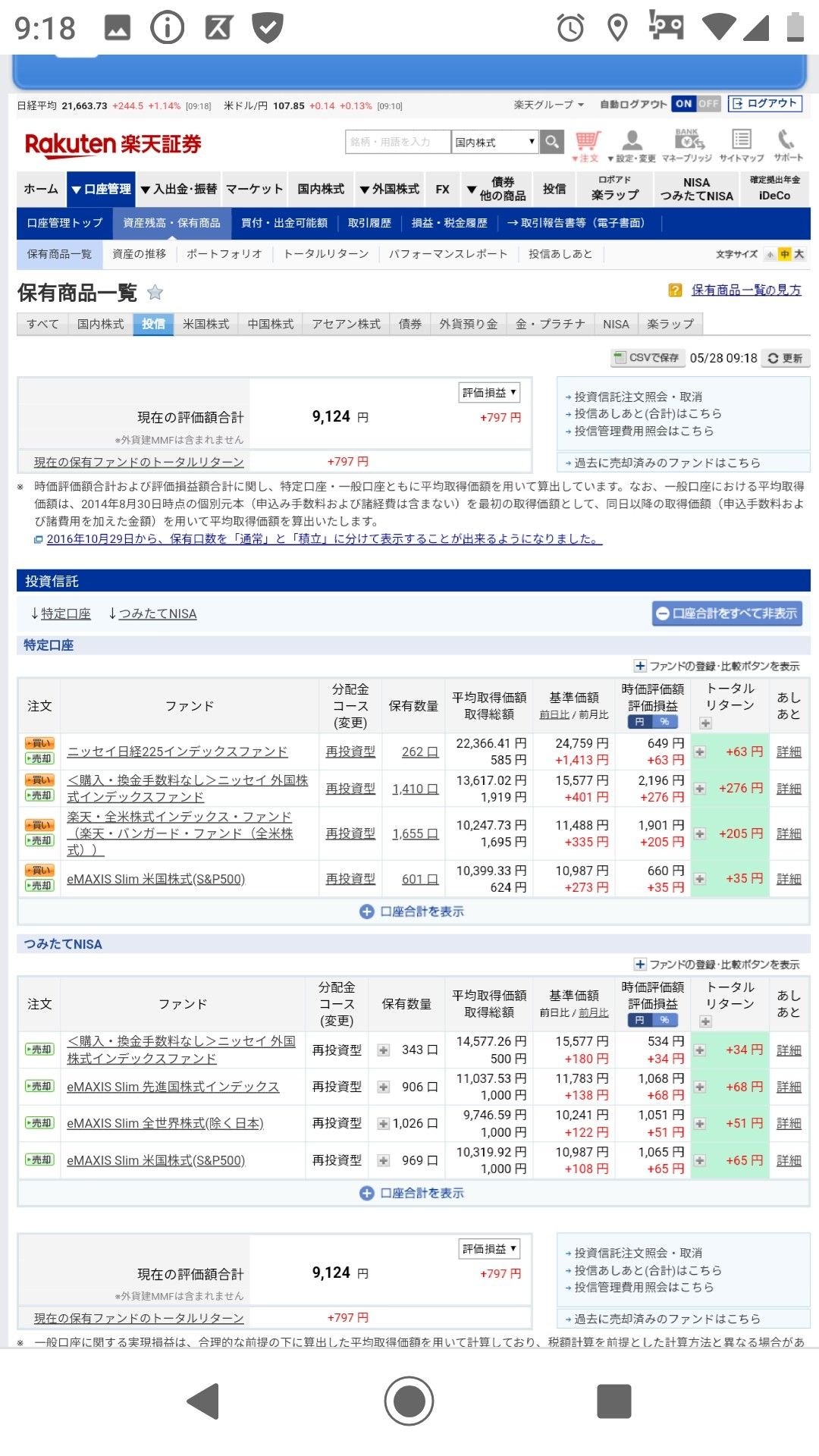This screenshot has width=819, height=1456.
Task: Tap the 売却 icon for ニッセイ日経225インデックスファンド
Action: click(39, 758)
